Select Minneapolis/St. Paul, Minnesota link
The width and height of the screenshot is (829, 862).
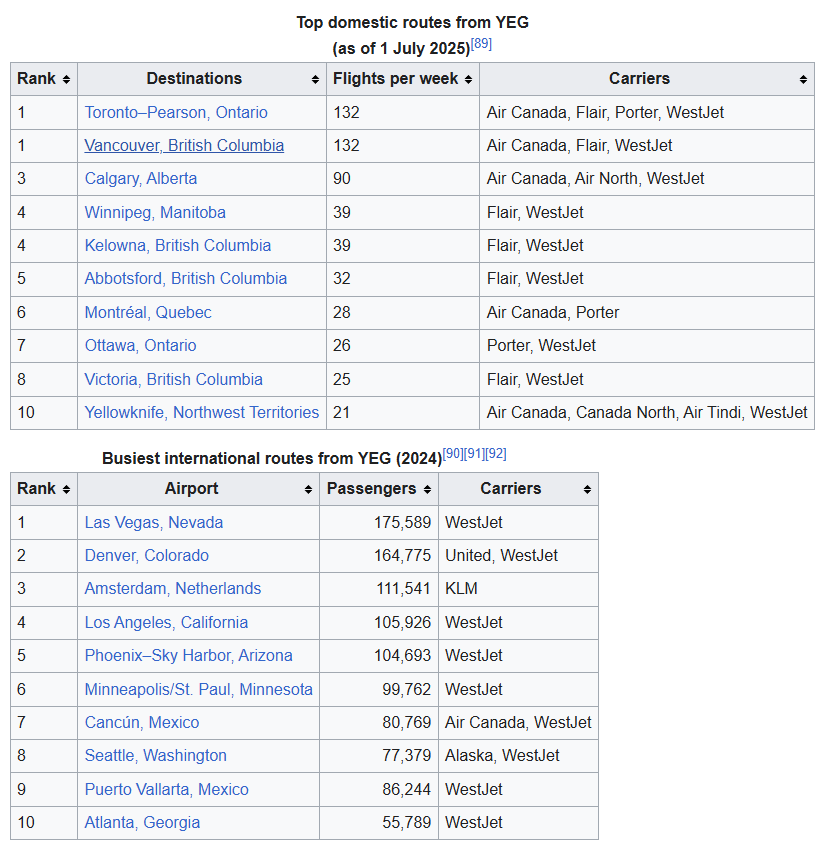click(198, 689)
